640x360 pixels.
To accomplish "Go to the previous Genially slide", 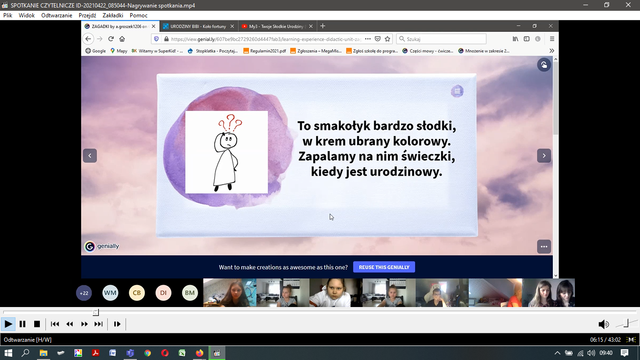I will 90,156.
